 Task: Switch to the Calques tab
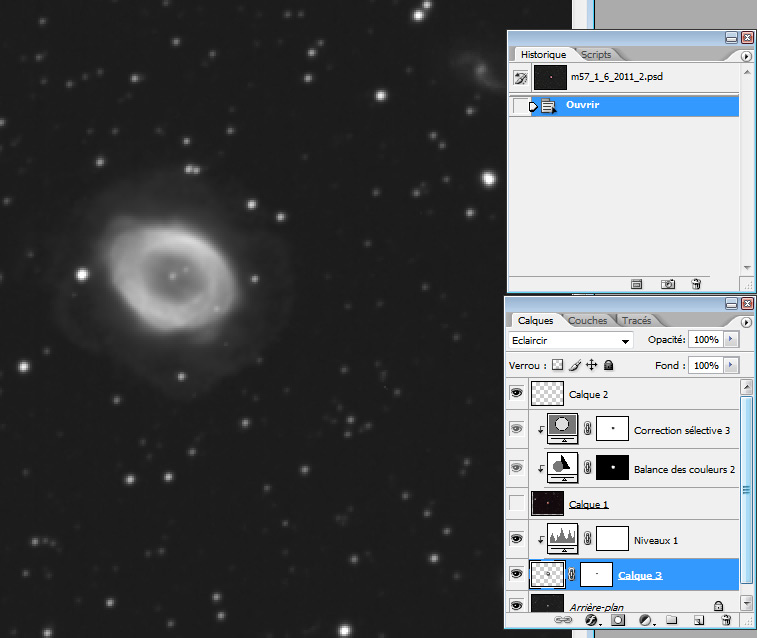535,320
